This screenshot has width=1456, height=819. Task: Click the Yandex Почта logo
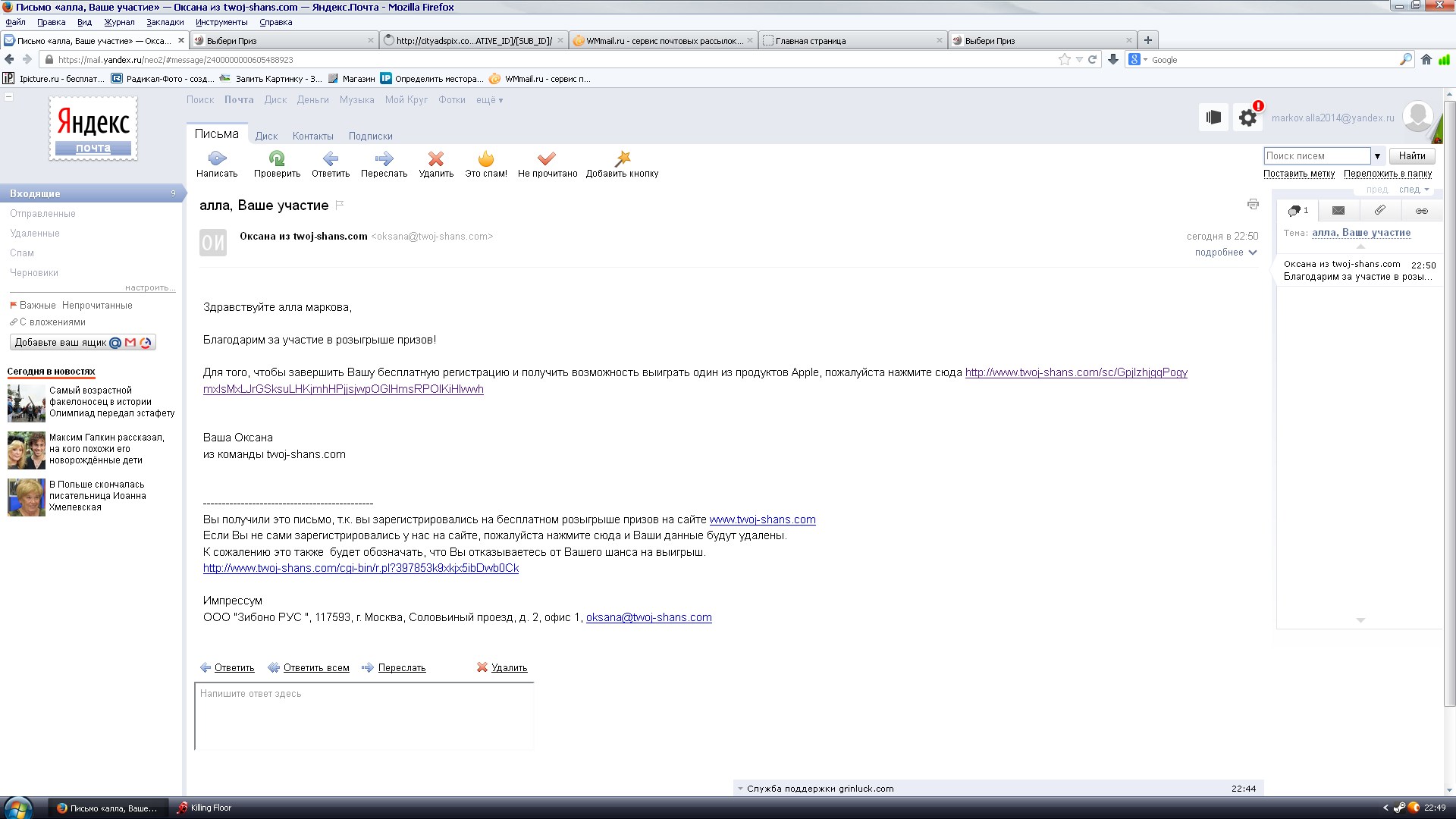pyautogui.click(x=93, y=128)
